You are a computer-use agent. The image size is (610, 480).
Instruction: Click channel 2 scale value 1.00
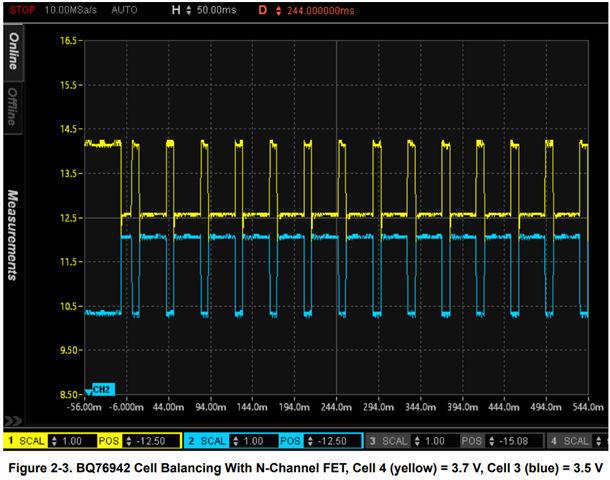click(253, 441)
